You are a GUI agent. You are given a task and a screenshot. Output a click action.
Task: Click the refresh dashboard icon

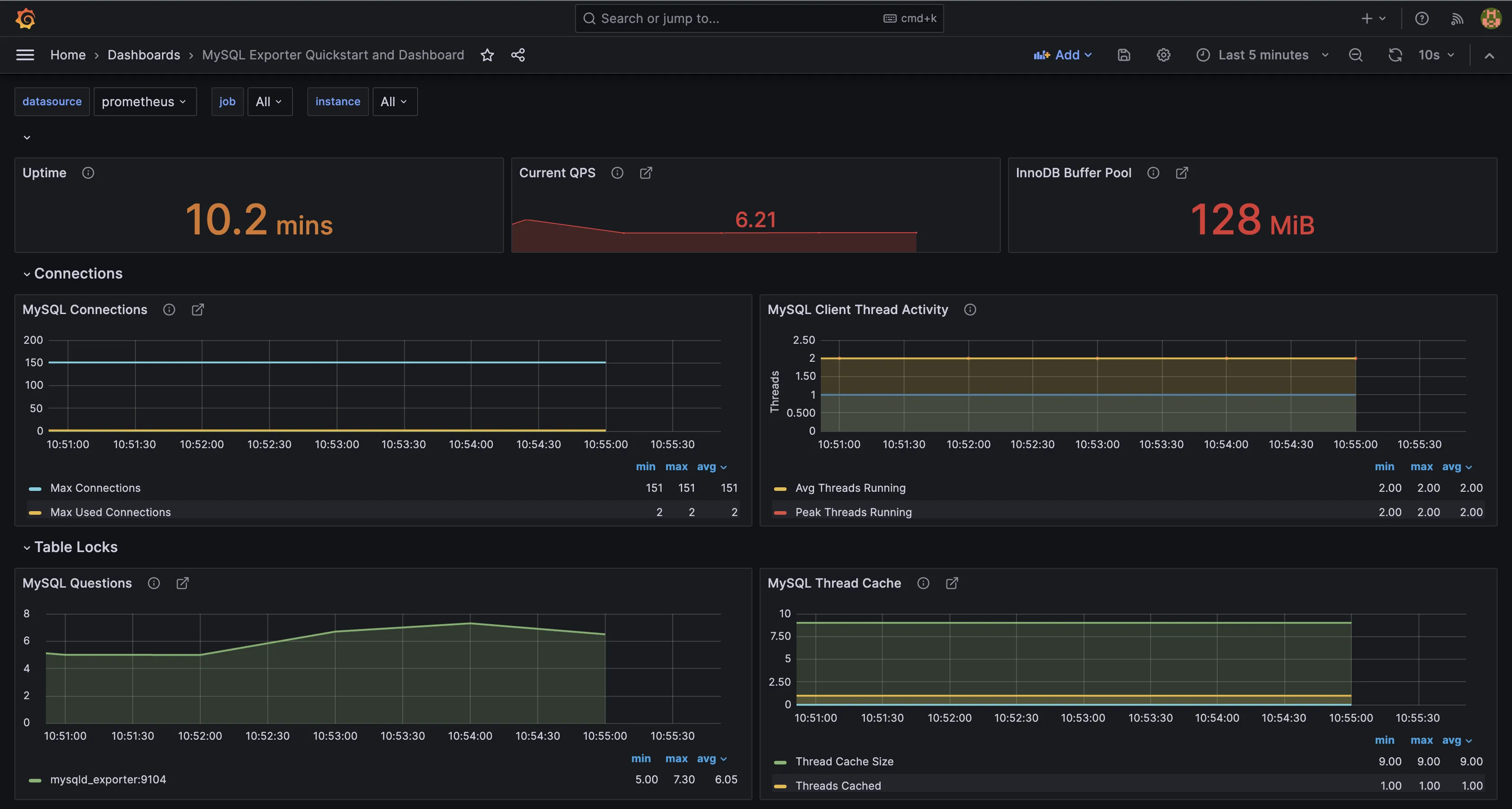(1395, 55)
